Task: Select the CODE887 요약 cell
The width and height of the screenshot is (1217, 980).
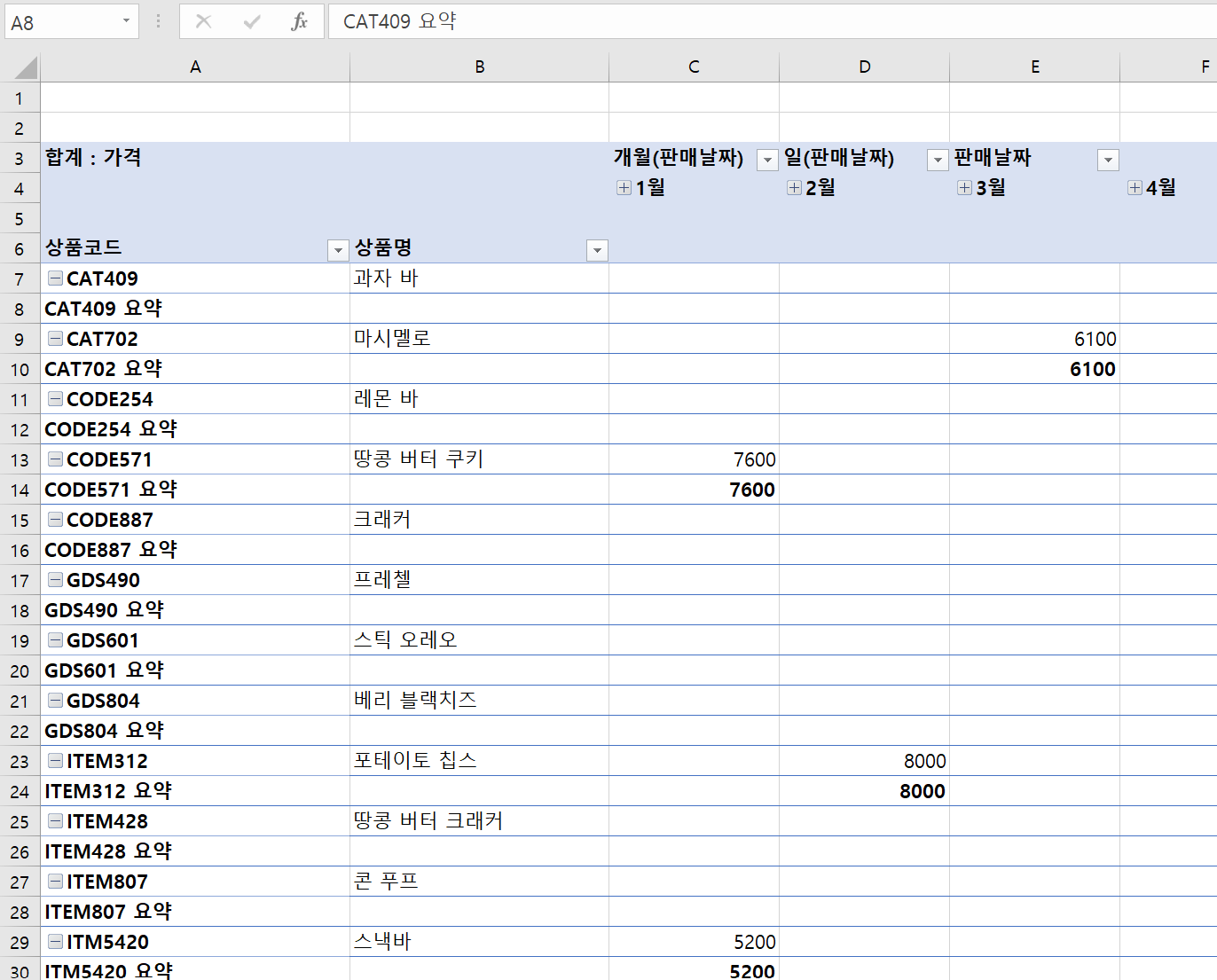Action: (x=195, y=550)
